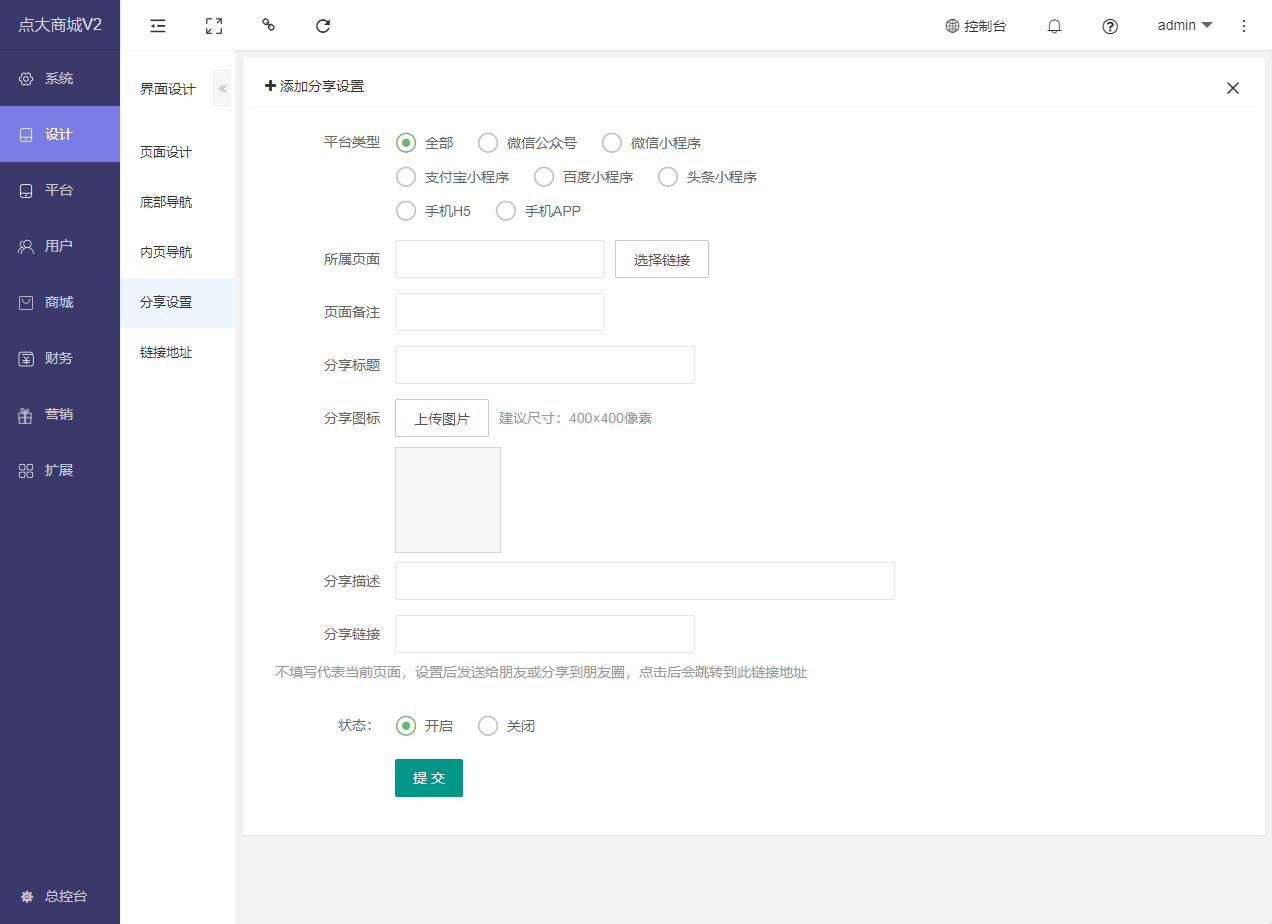
Task: Open 商城 in left sidebar
Action: click(59, 302)
